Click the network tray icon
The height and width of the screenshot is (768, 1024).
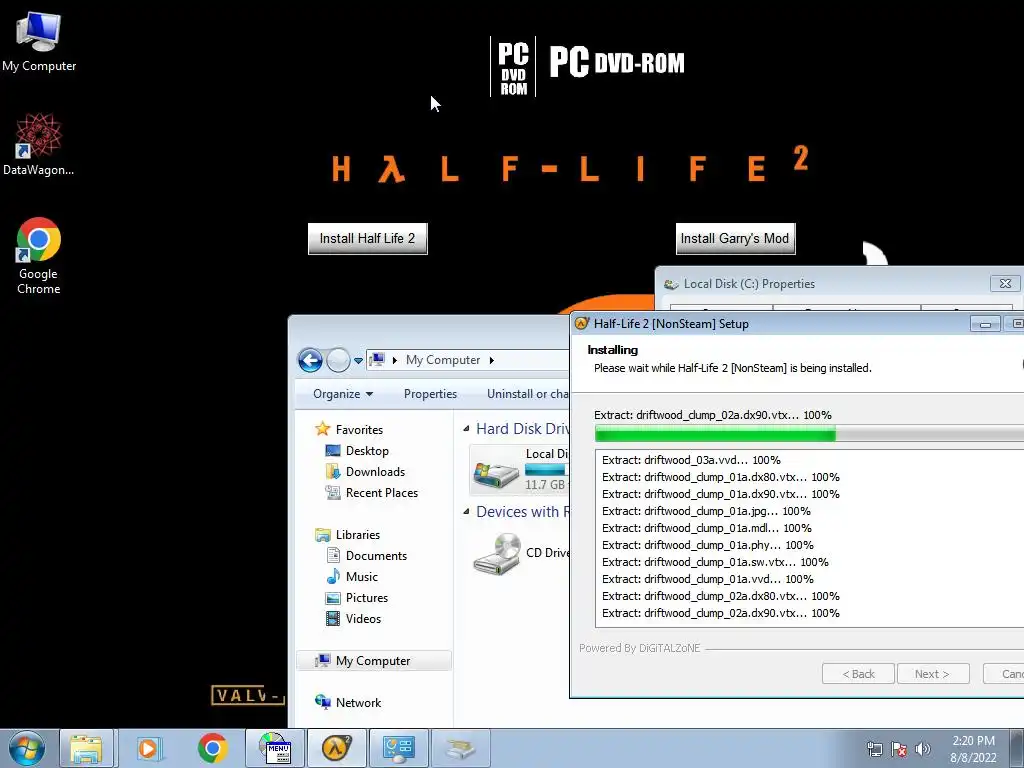pos(874,749)
